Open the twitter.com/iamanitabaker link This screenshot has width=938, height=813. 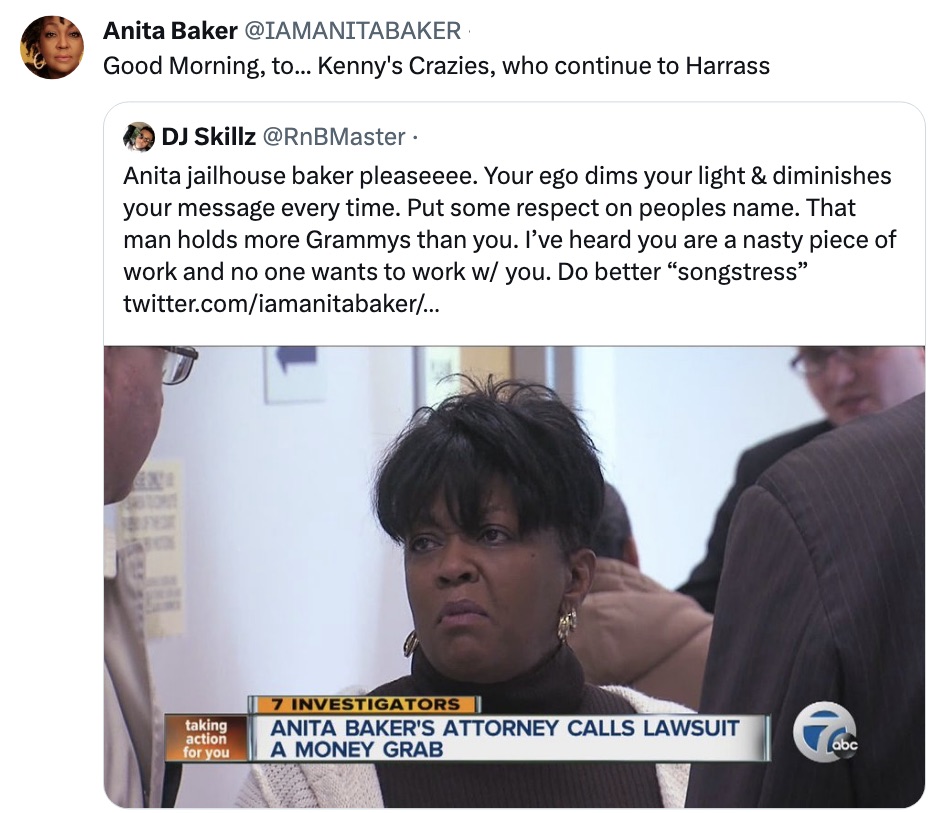click(x=281, y=304)
